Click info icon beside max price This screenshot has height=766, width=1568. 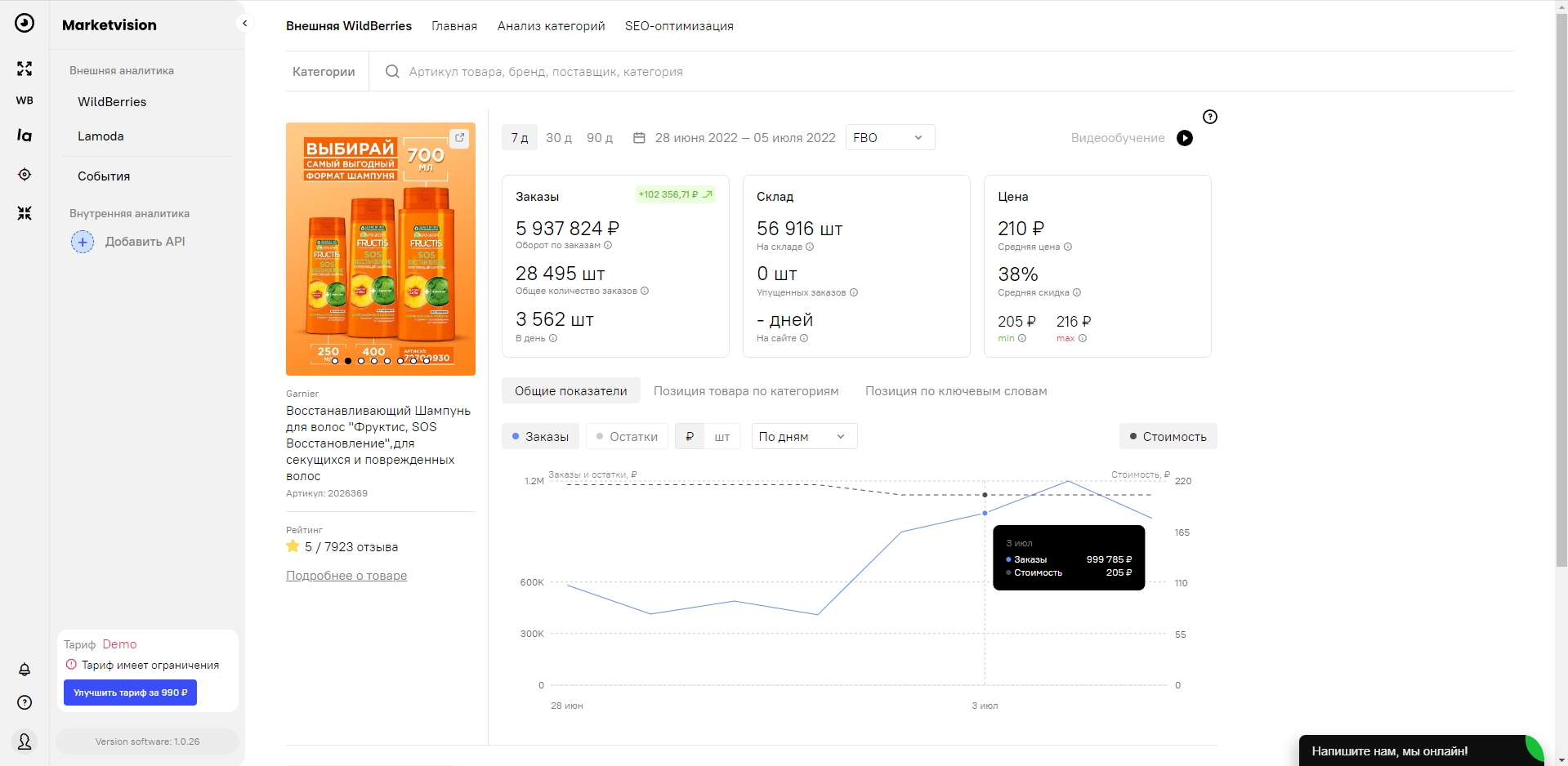(x=1083, y=338)
